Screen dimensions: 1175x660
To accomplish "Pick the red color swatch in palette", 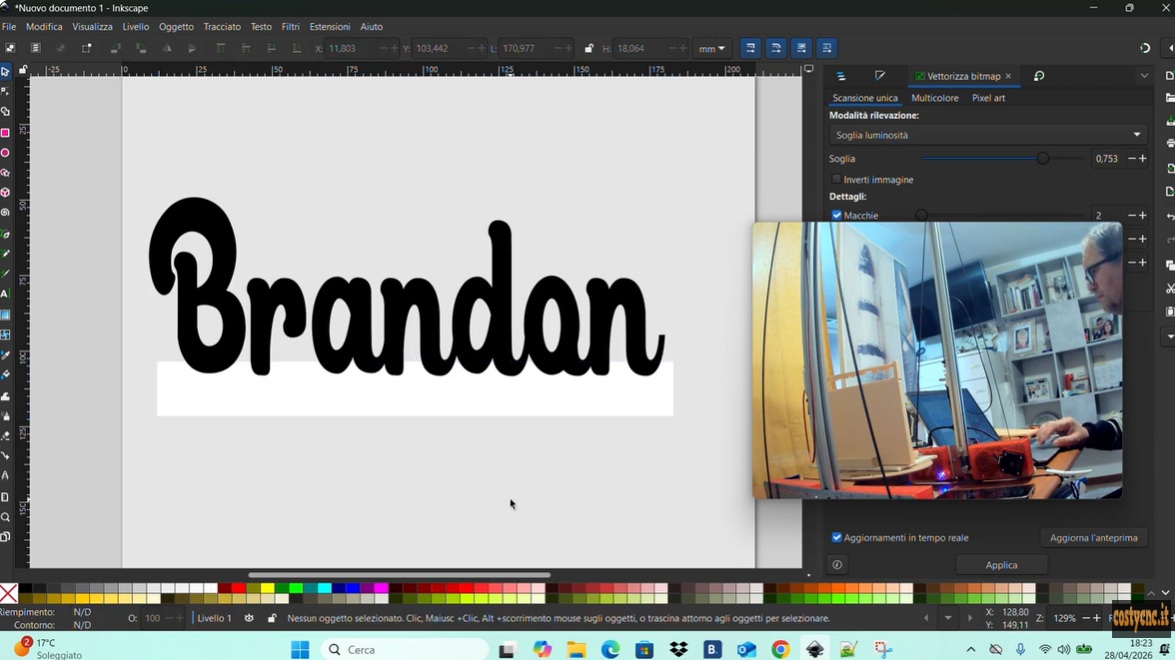I will point(238,589).
